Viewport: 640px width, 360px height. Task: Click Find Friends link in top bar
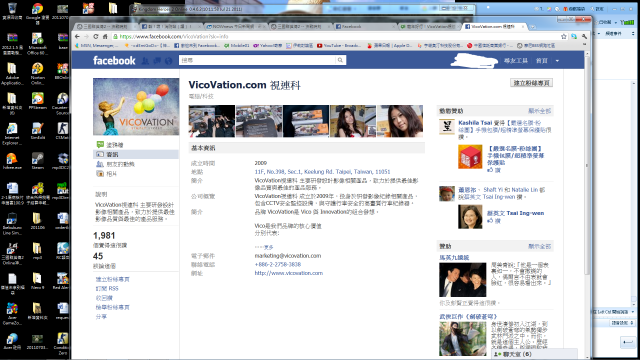click(x=516, y=61)
